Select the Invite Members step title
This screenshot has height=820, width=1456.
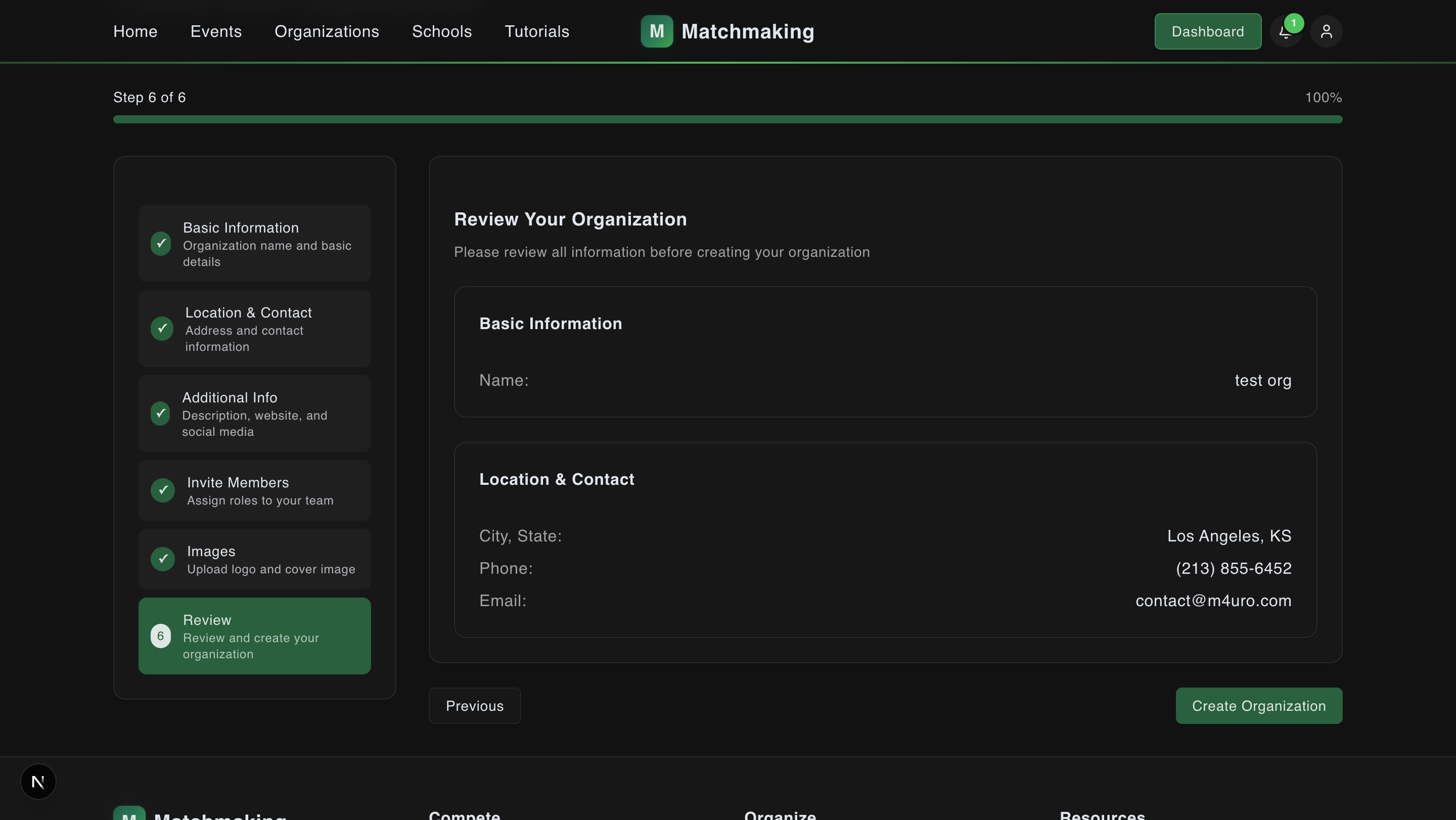[238, 483]
